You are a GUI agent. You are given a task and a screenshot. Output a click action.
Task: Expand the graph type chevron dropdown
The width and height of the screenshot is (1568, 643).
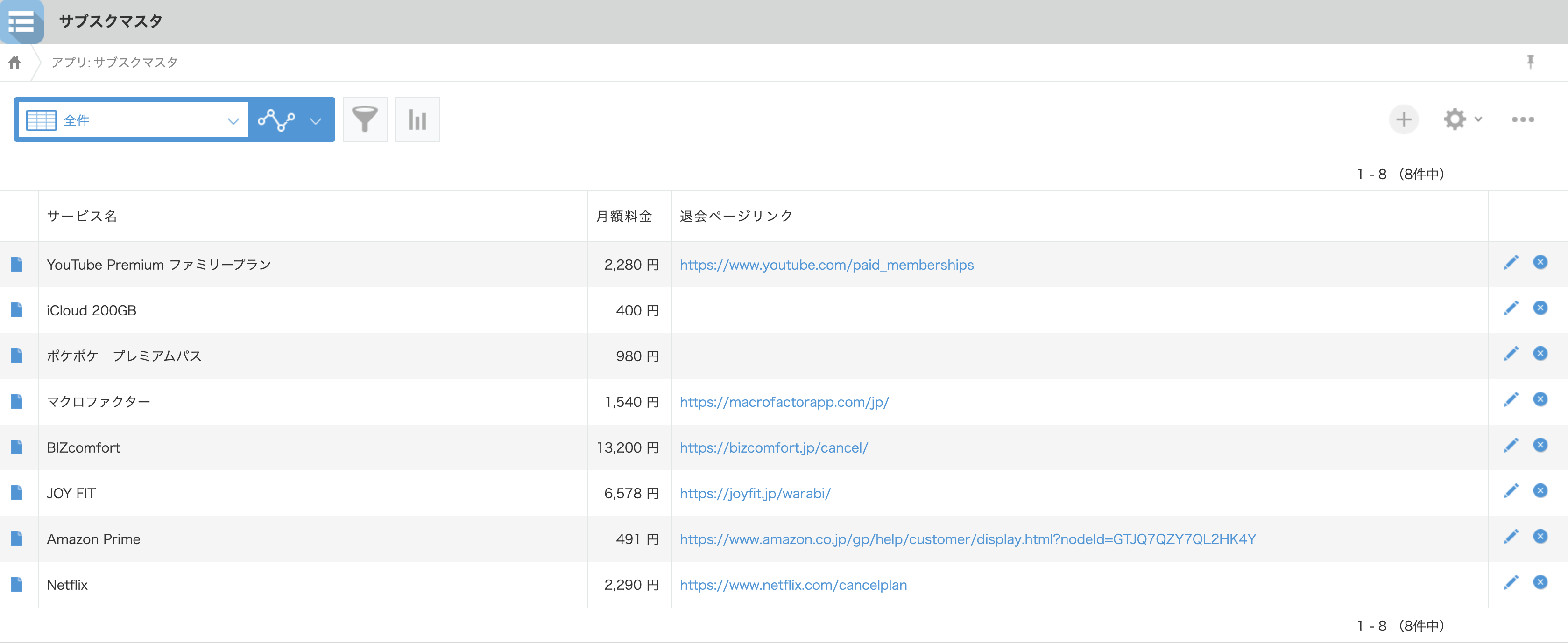click(x=315, y=120)
